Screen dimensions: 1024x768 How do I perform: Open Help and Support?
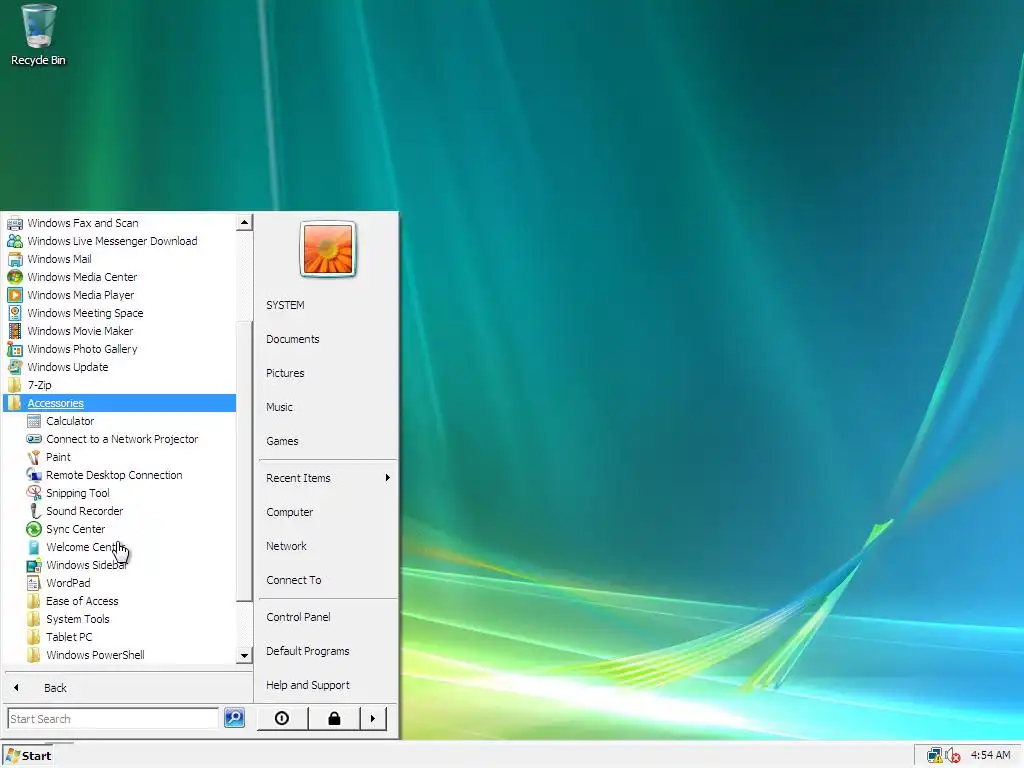pos(308,685)
